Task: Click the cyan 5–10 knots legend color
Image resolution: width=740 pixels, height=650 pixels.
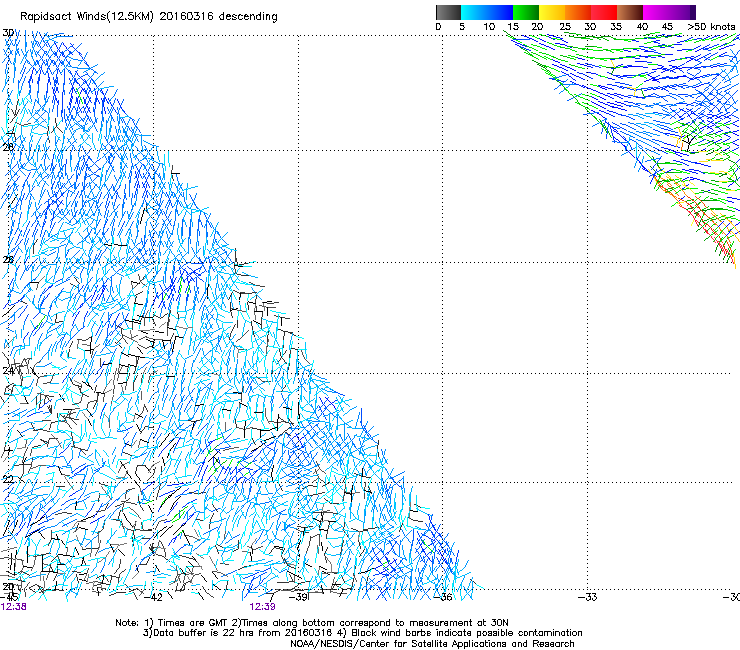Action: pos(474,12)
